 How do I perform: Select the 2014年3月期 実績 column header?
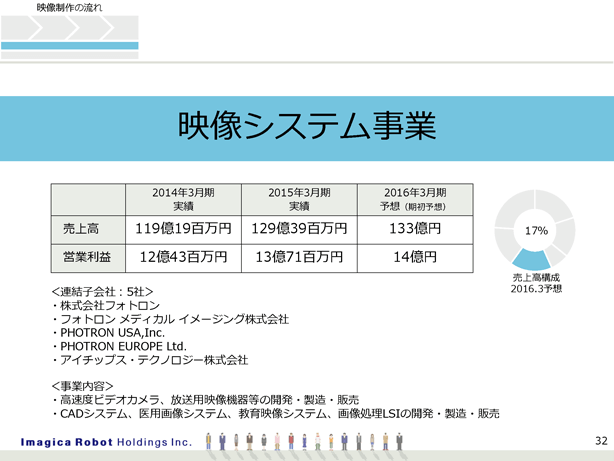(x=183, y=199)
